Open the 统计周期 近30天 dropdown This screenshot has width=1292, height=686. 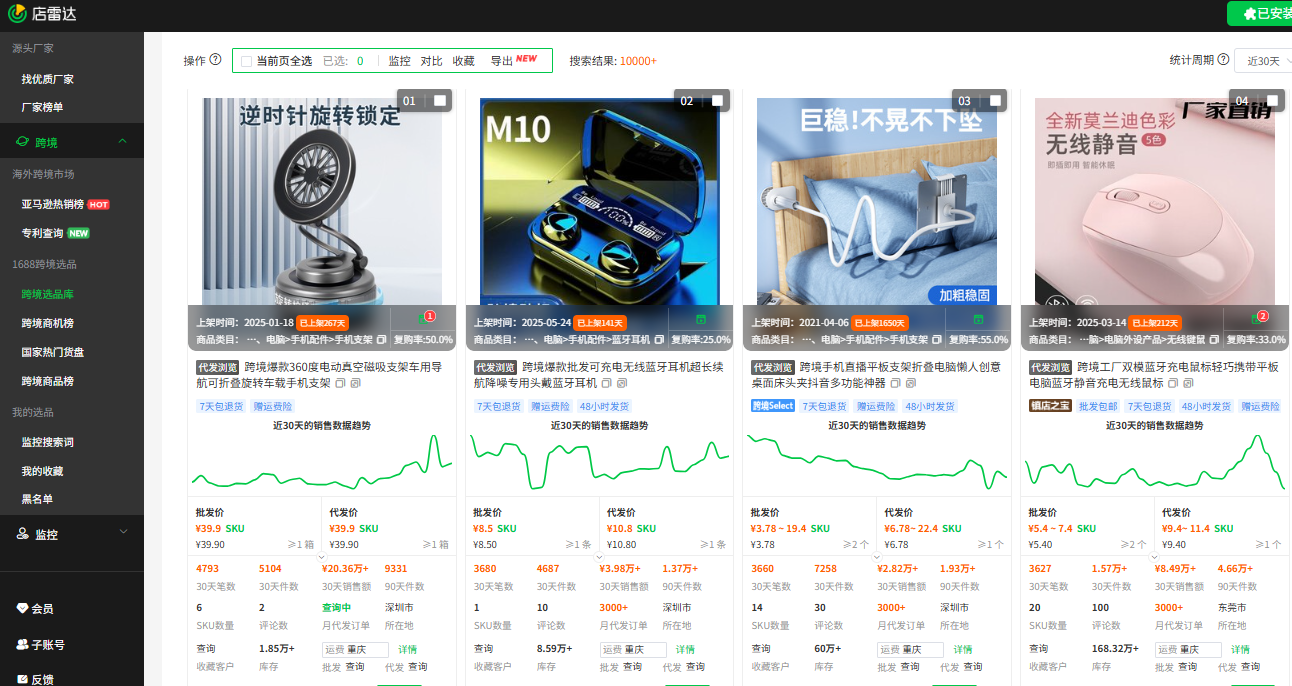pos(1263,61)
